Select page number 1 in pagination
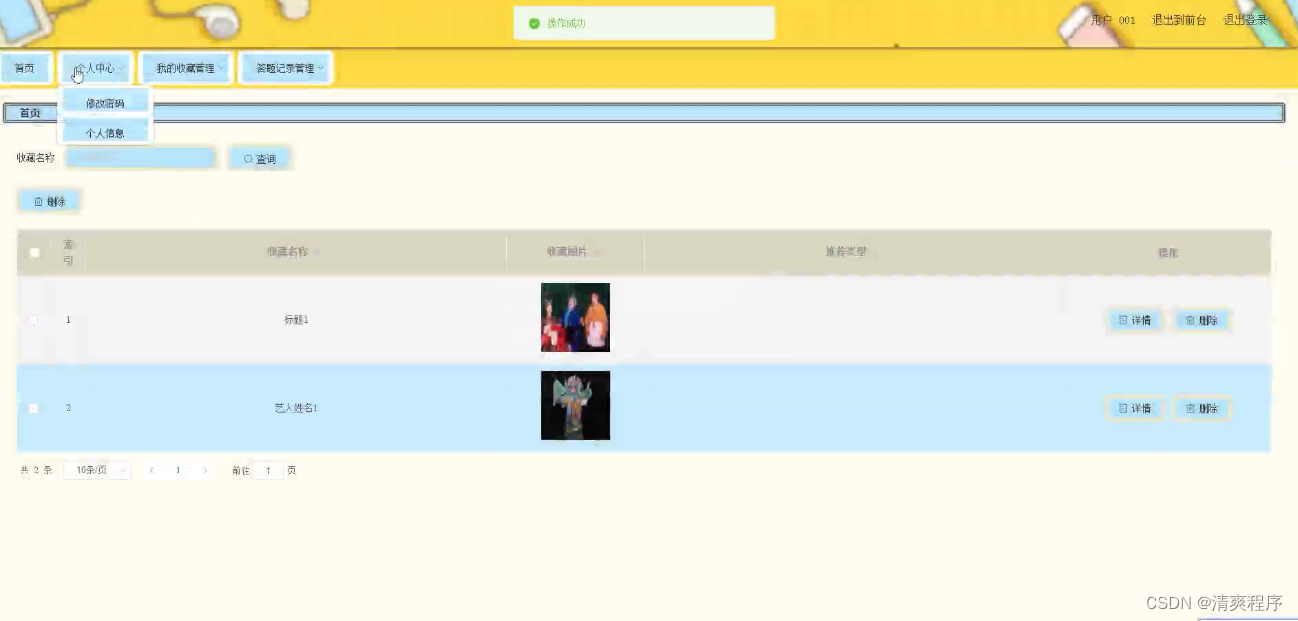The height and width of the screenshot is (621, 1298). (178, 470)
